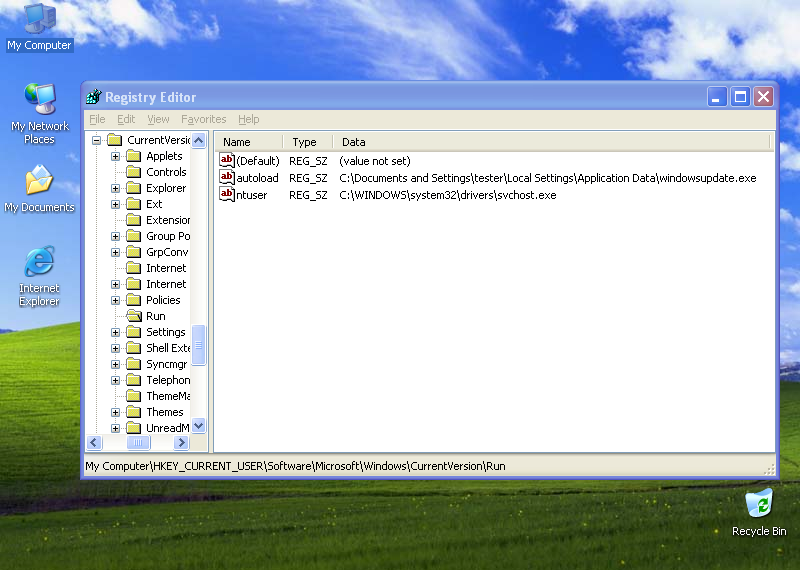
Task: Open the View menu
Action: [158, 119]
